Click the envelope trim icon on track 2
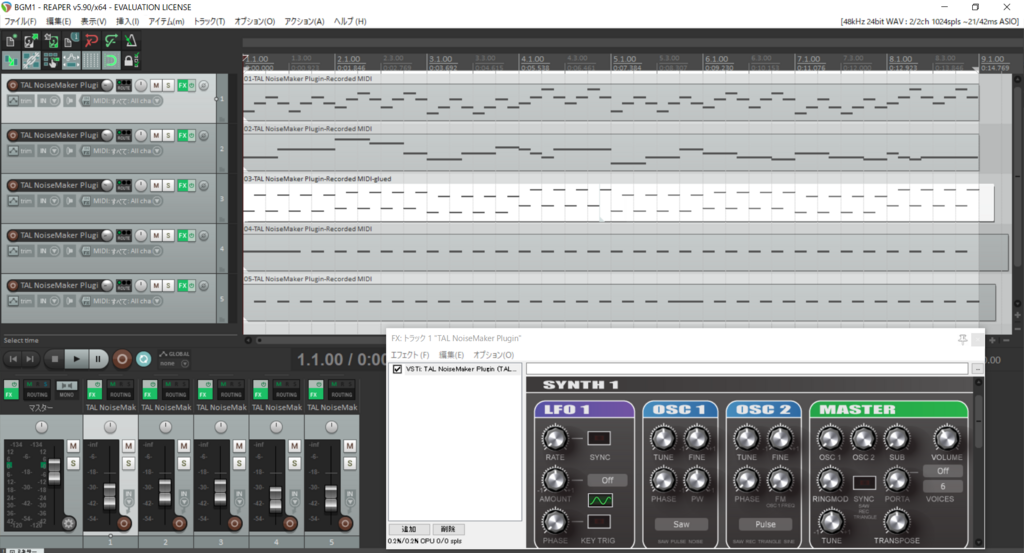The image size is (1024, 553). [13, 151]
